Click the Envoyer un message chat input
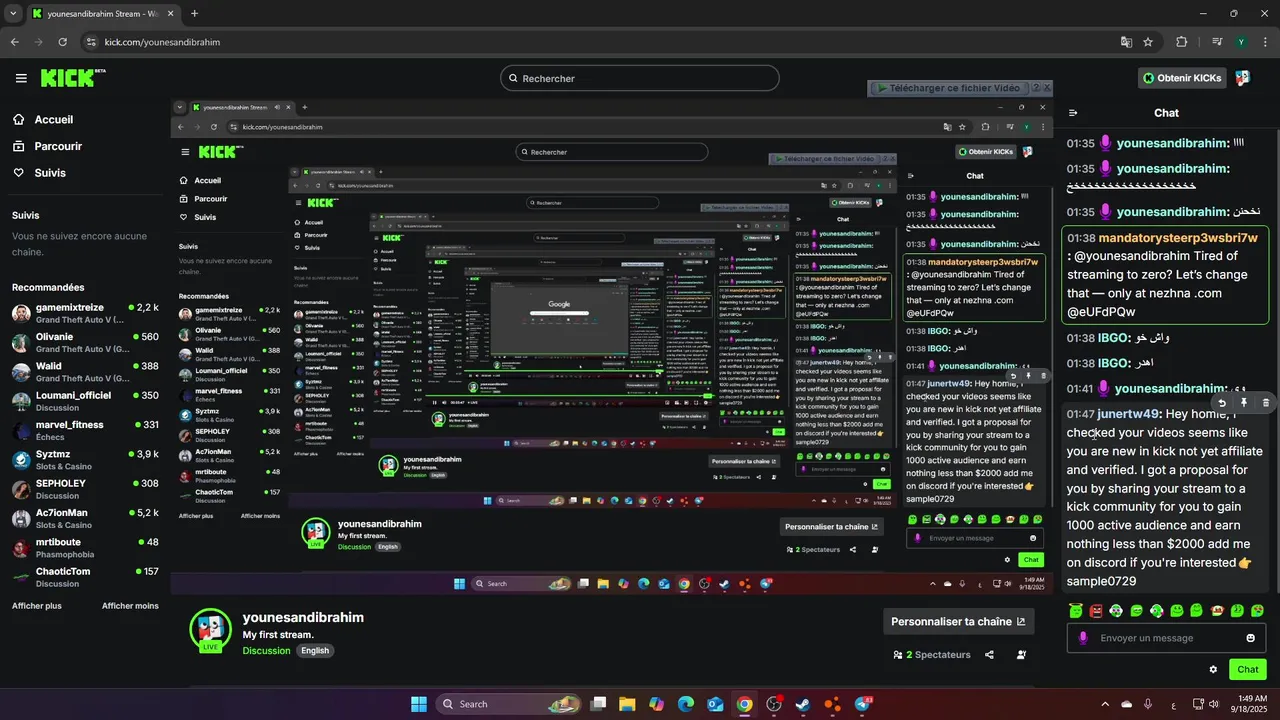The width and height of the screenshot is (1280, 720). tap(1167, 638)
